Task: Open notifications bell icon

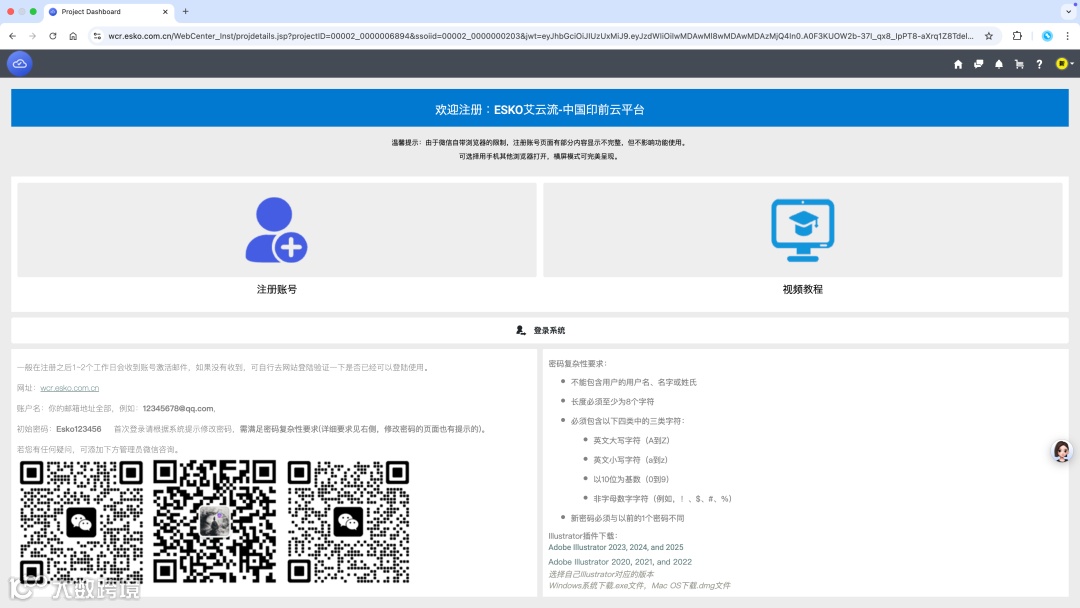Action: pos(999,64)
